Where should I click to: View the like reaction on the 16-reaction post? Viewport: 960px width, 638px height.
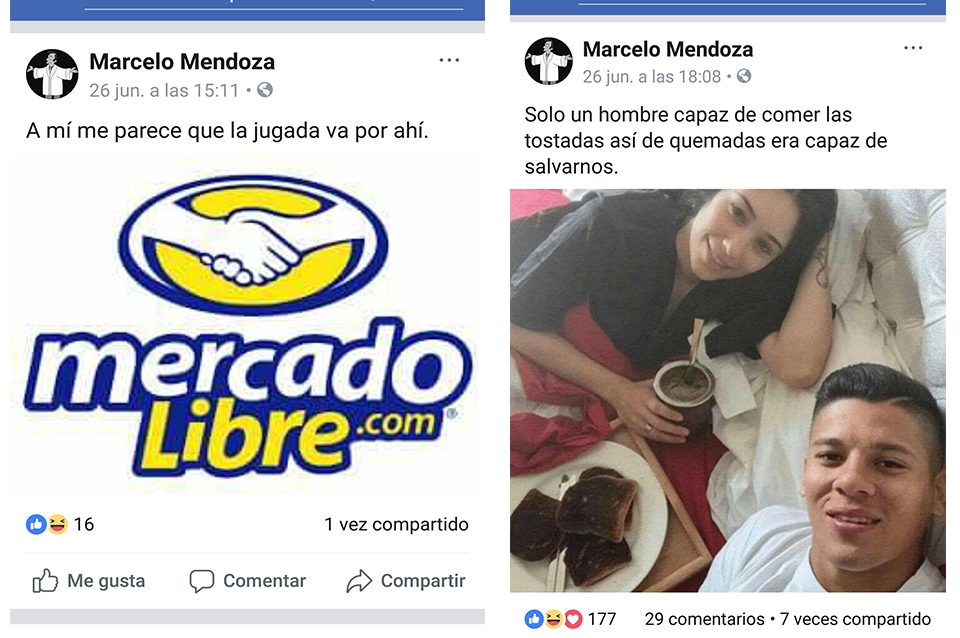[x=36, y=524]
